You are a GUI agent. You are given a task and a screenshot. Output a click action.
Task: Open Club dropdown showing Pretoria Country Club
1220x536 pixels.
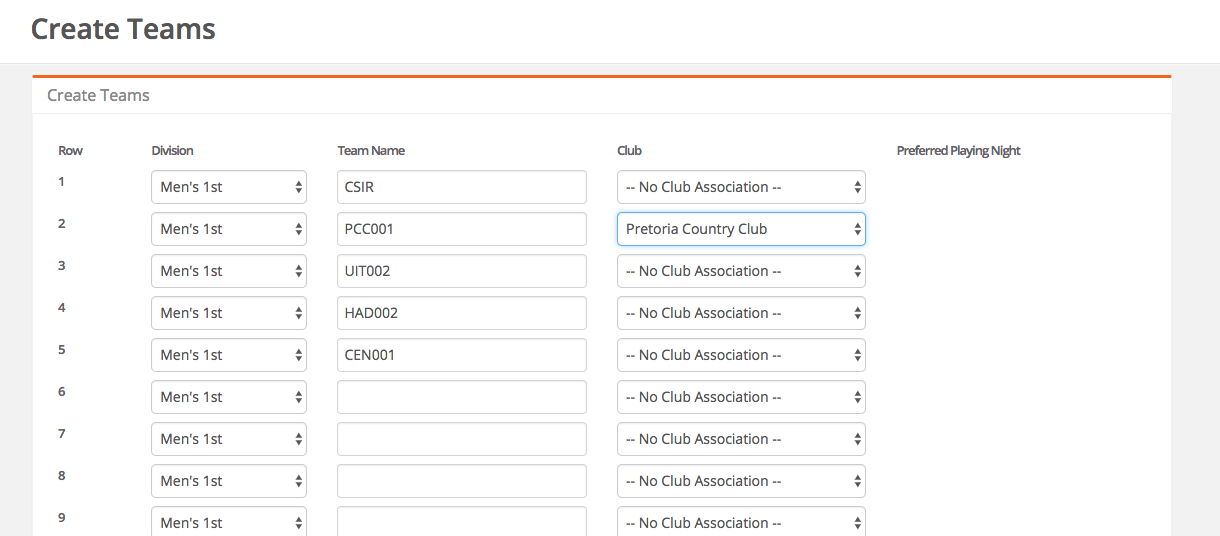point(741,229)
